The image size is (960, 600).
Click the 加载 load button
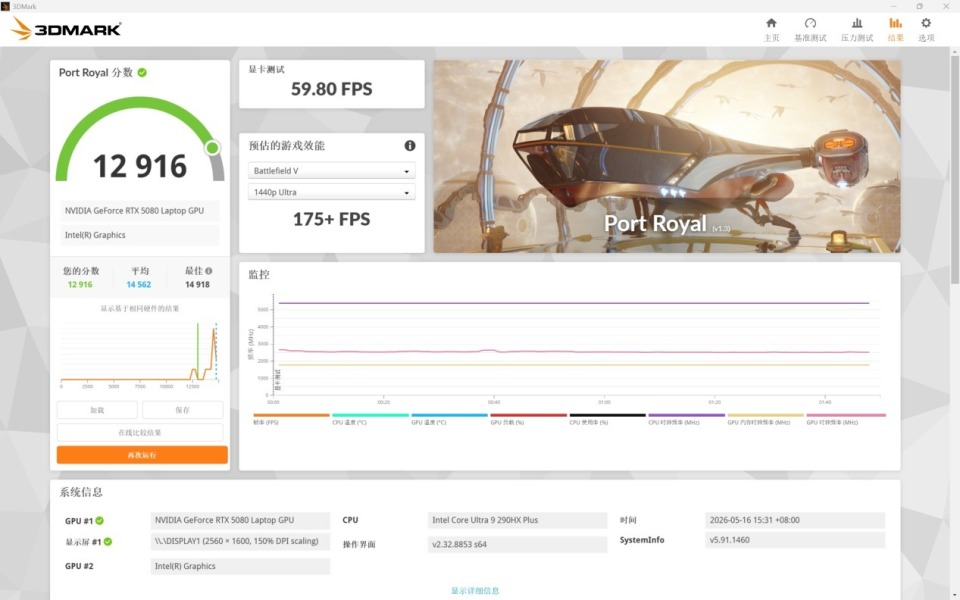click(x=97, y=410)
